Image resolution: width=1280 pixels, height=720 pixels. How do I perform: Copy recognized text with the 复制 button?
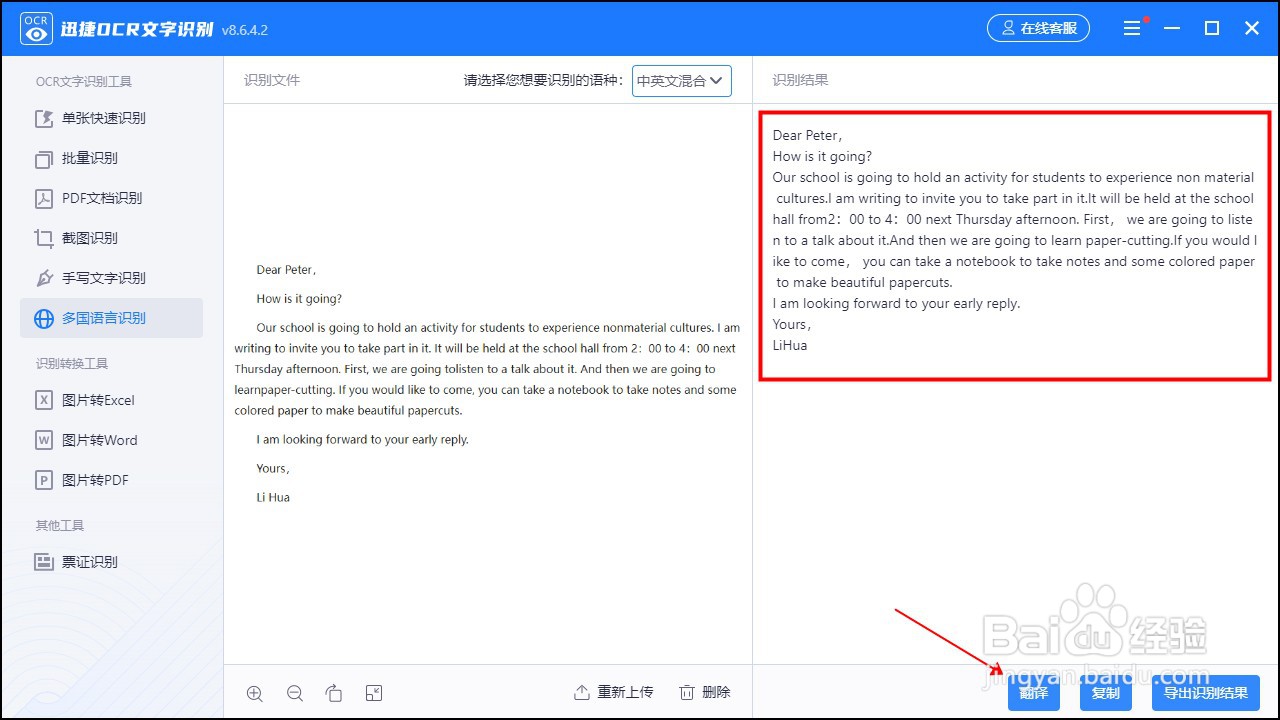pos(1105,693)
